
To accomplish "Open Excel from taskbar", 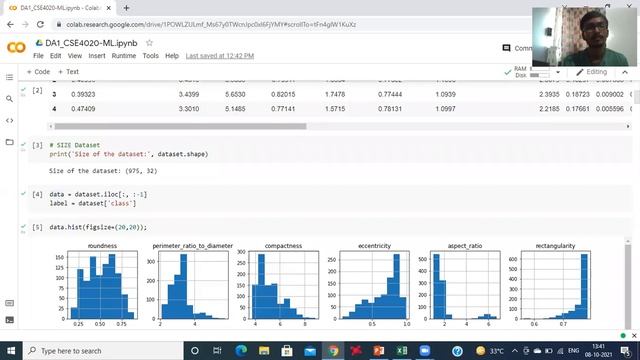I will [402, 351].
